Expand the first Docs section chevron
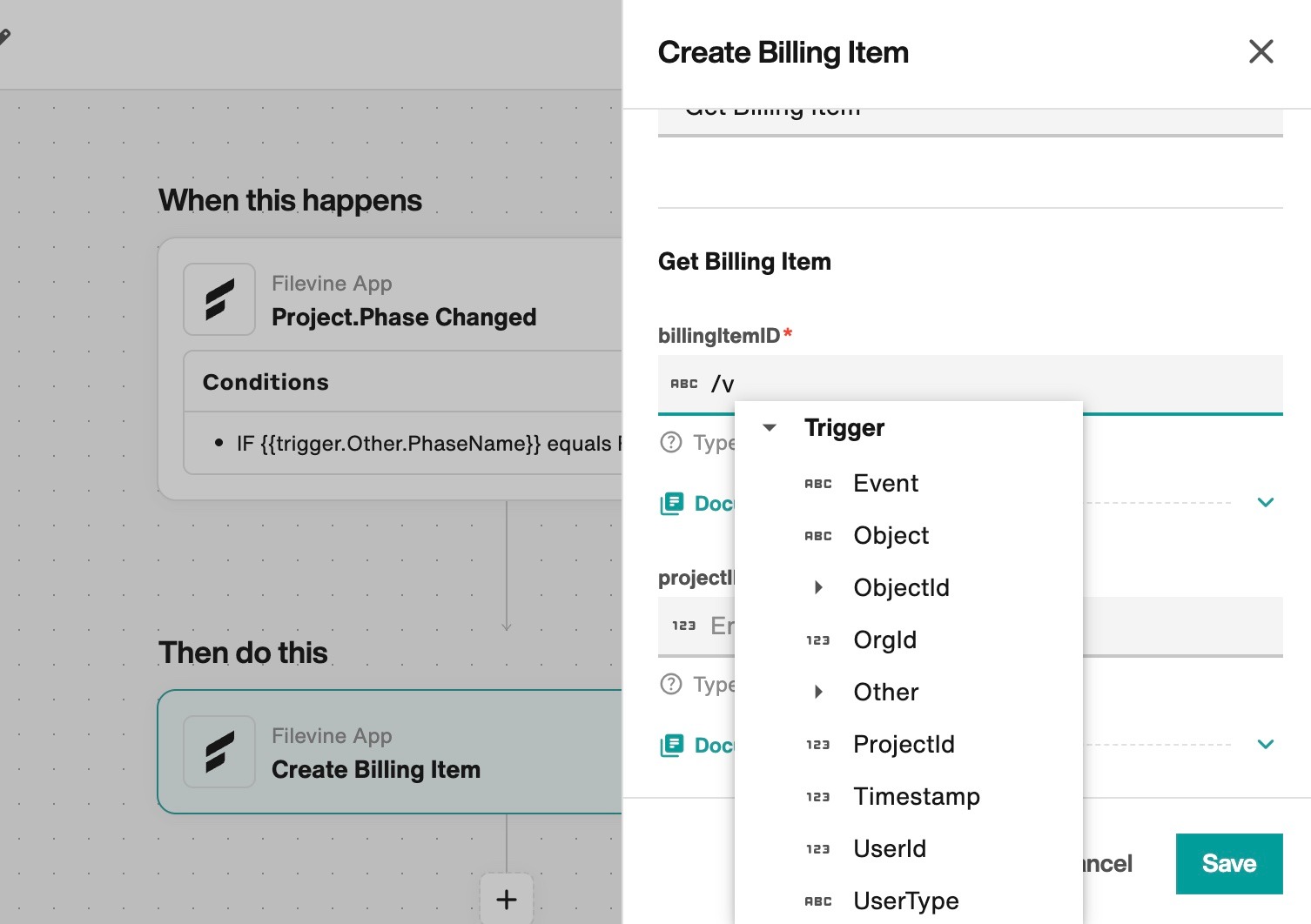Viewport: 1311px width, 924px height. 1266,503
